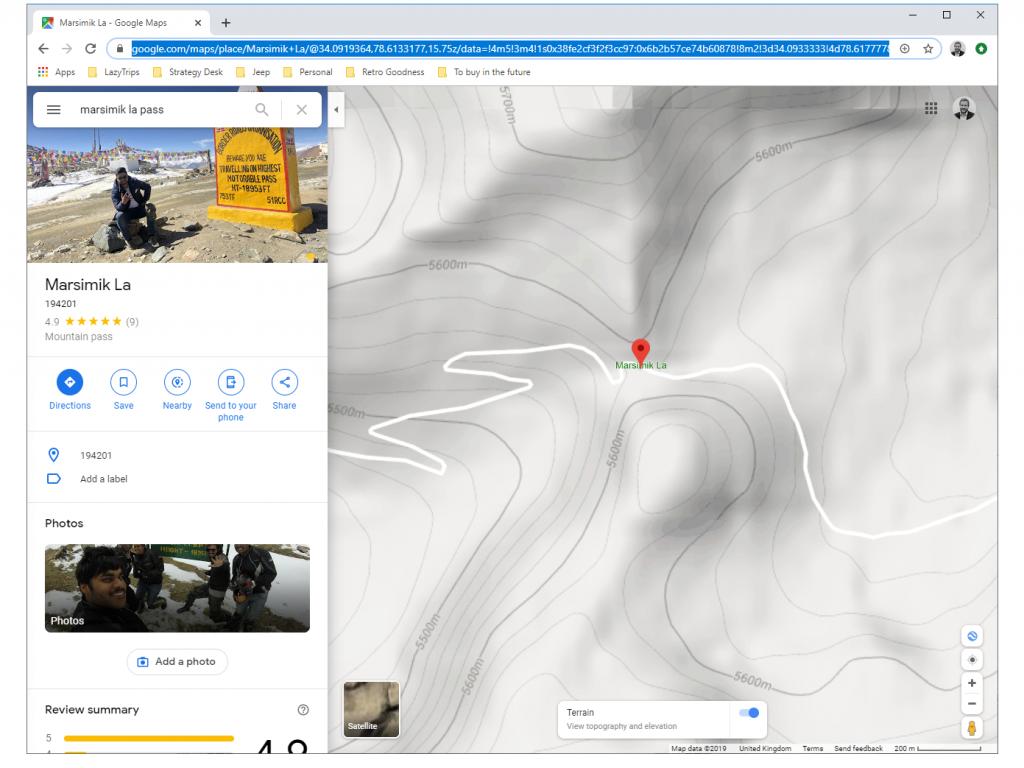Screen dimensions: 1024x768
Task: Click the 200 m scale bar
Action: coord(937,748)
